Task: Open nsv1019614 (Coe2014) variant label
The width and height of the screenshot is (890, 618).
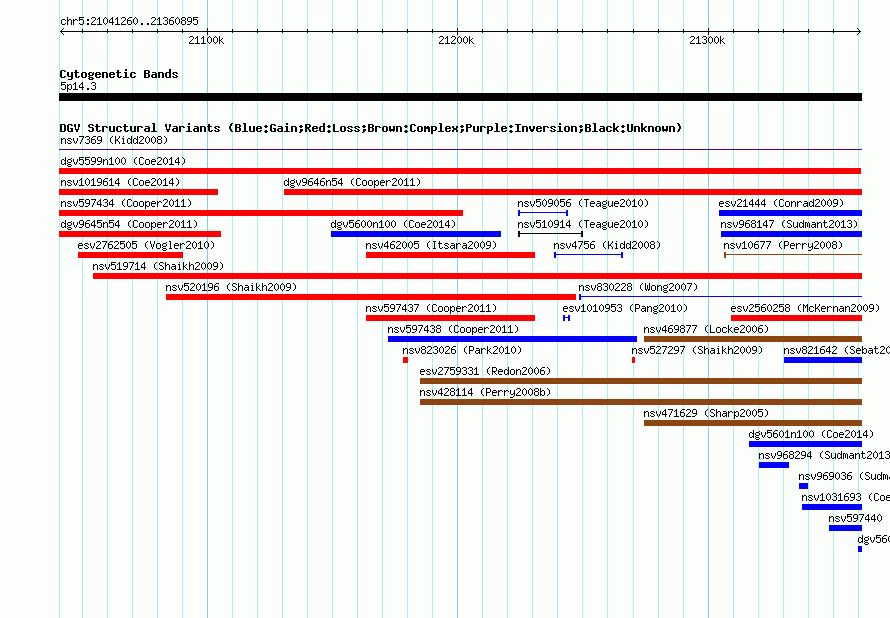Action: (x=120, y=182)
